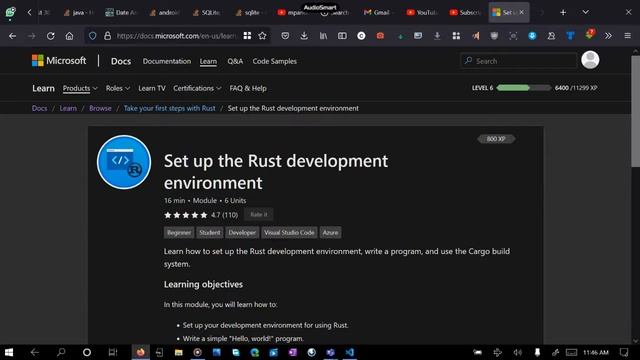Click the taskbar clock showing 11:46 AM

596,352
